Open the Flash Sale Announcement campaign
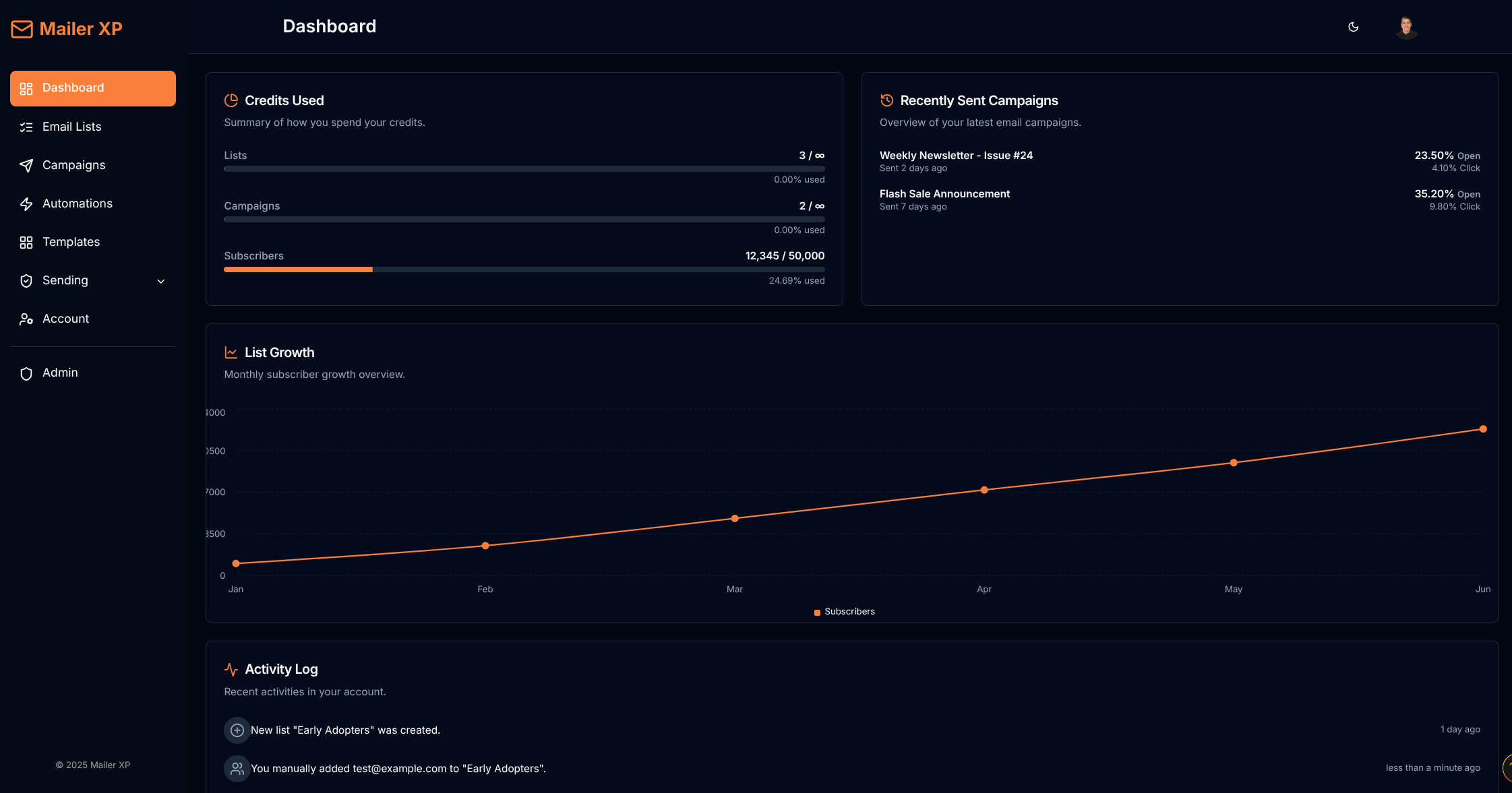Viewport: 1512px width, 793px height. pos(944,193)
